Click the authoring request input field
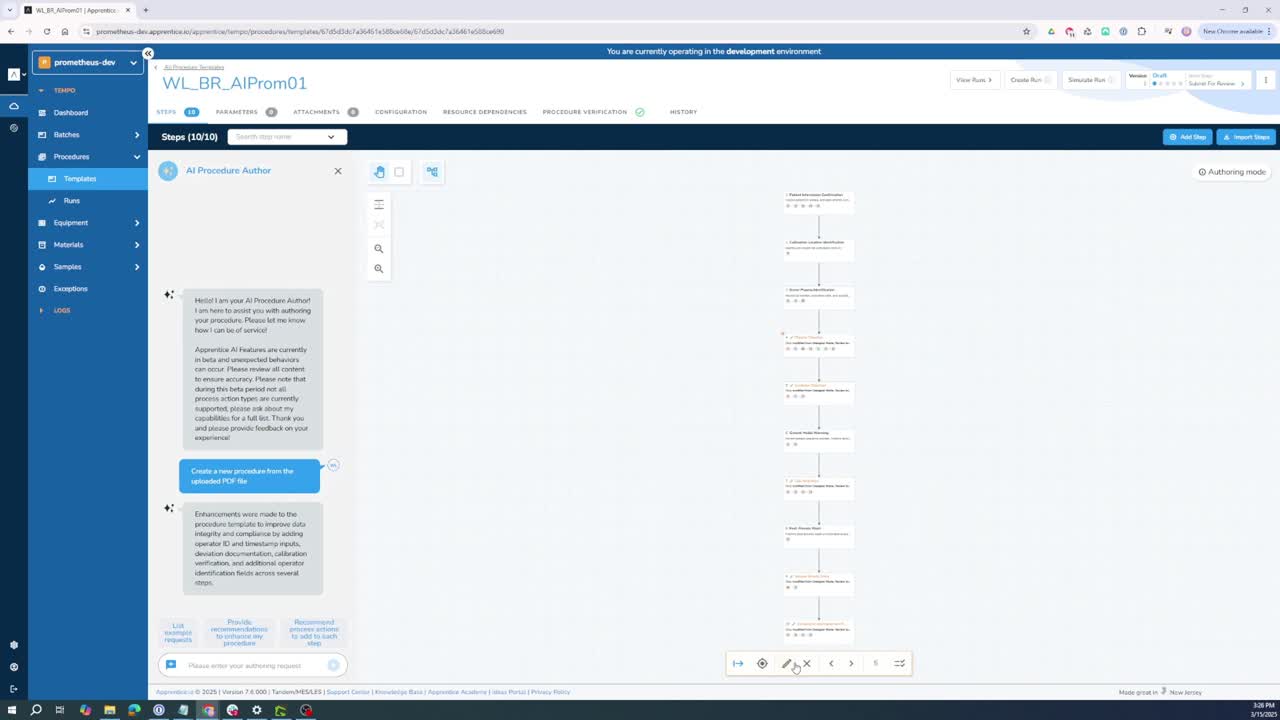The image size is (1280, 720). pos(250,665)
